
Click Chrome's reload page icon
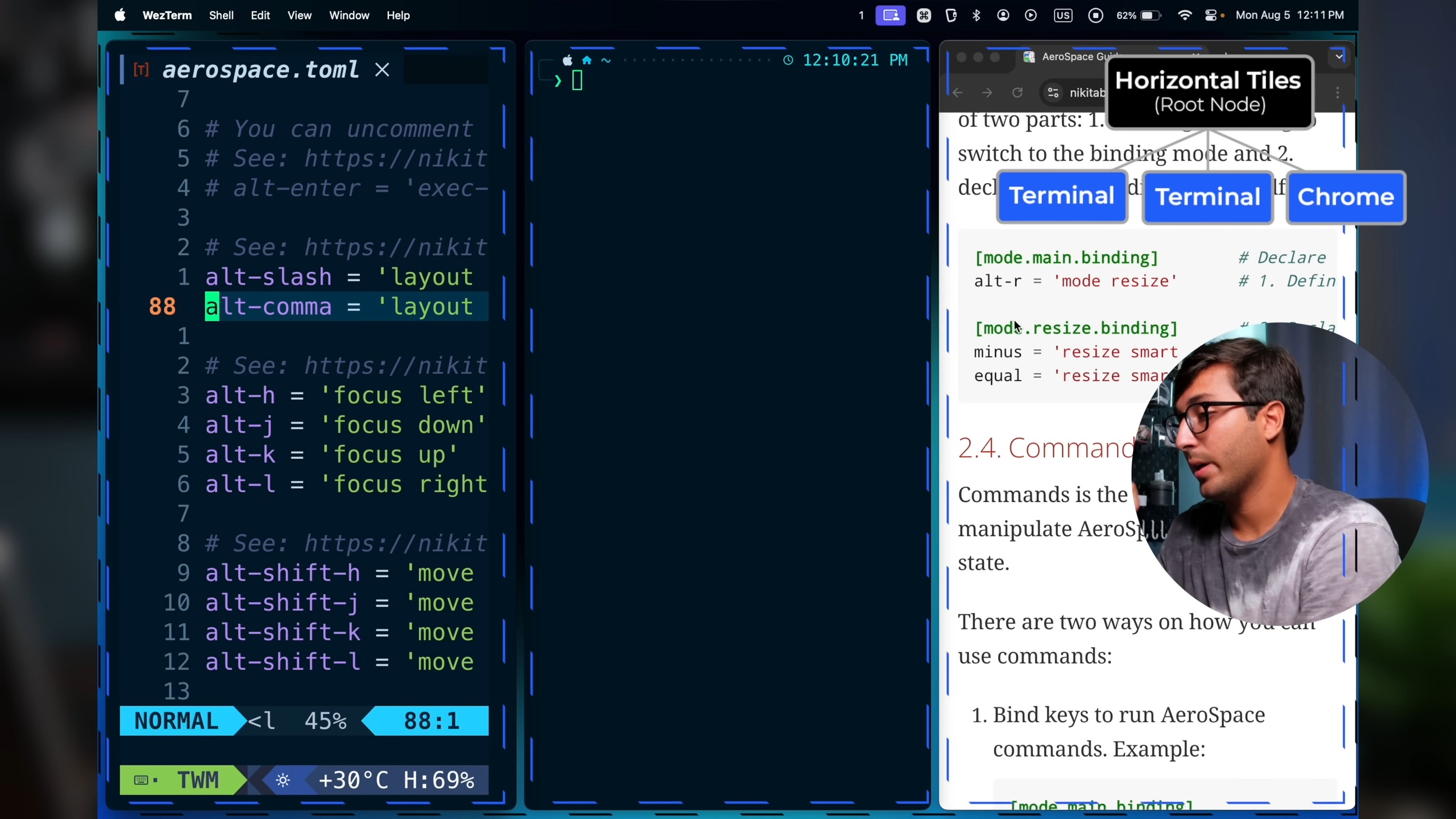(1017, 93)
